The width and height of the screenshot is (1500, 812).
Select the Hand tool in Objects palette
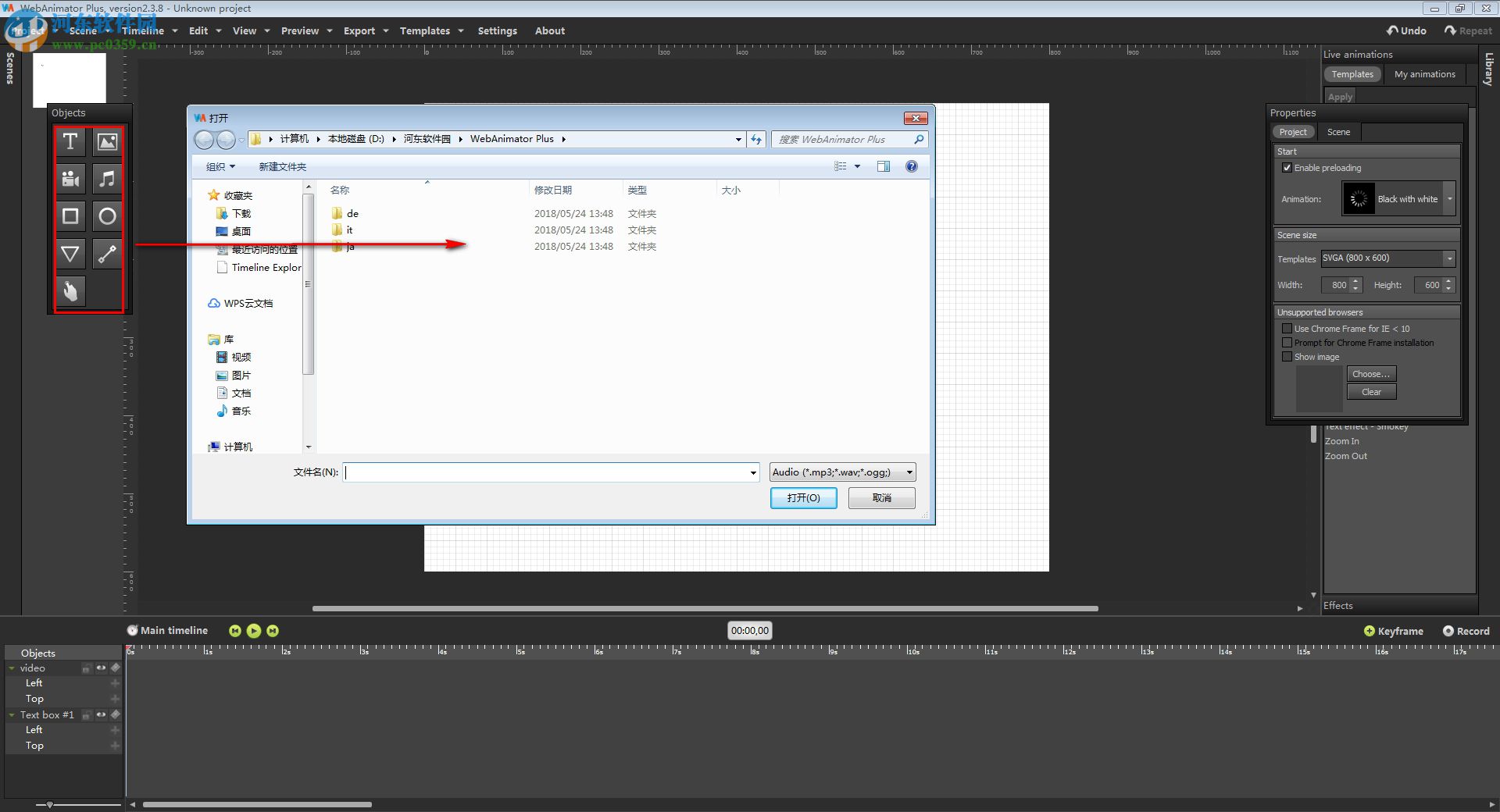point(70,291)
